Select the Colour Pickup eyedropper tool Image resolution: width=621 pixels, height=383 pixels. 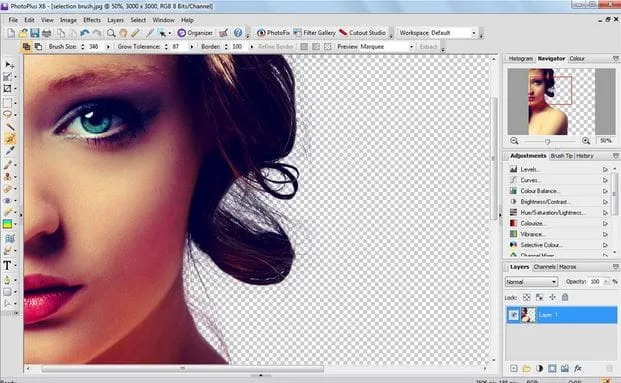point(10,151)
